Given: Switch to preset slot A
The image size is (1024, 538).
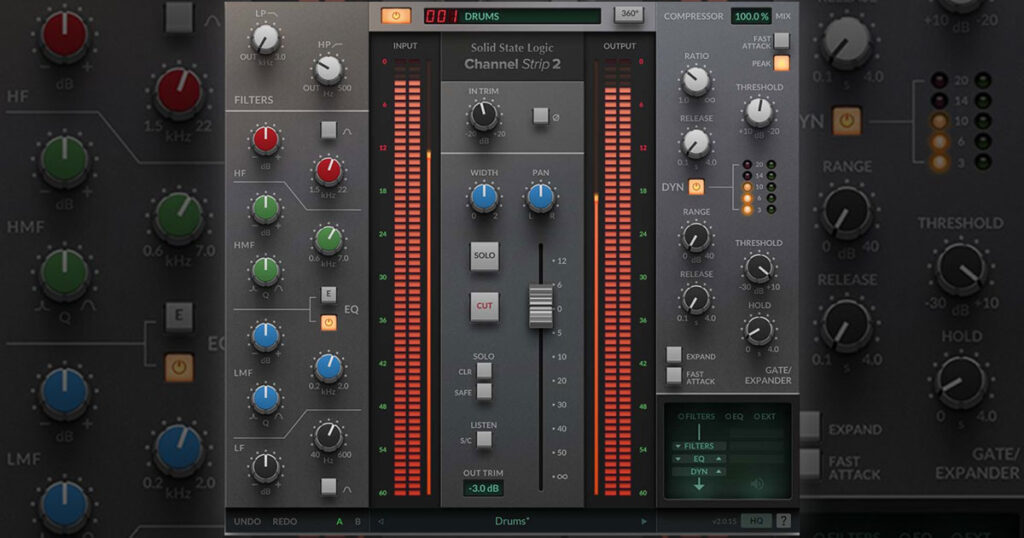Looking at the screenshot, I should pos(339,522).
